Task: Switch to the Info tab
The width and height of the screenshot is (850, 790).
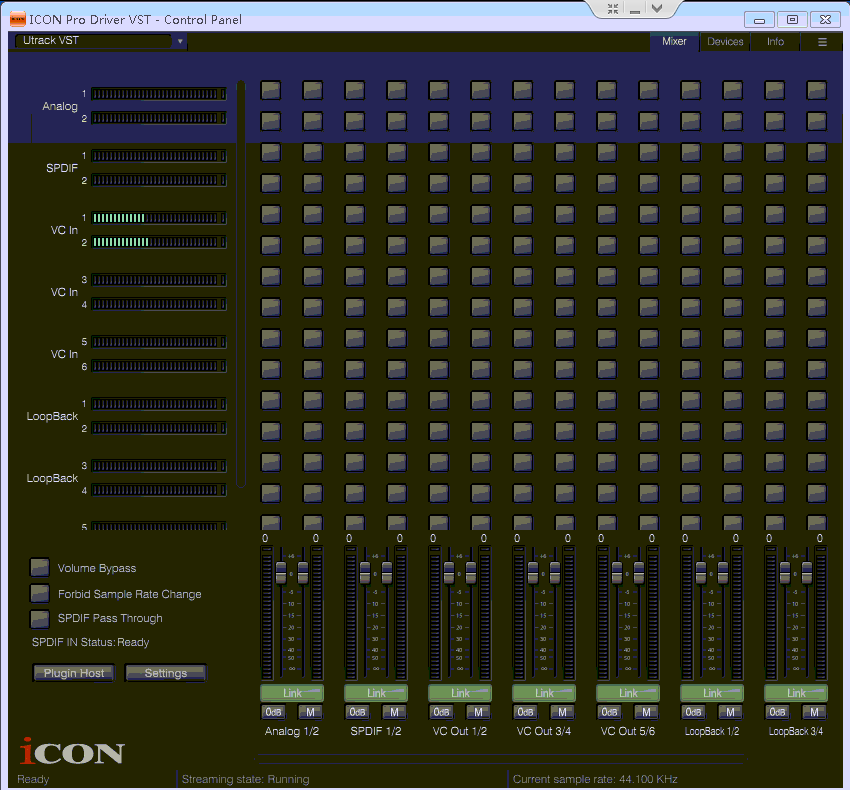Action: pos(775,42)
